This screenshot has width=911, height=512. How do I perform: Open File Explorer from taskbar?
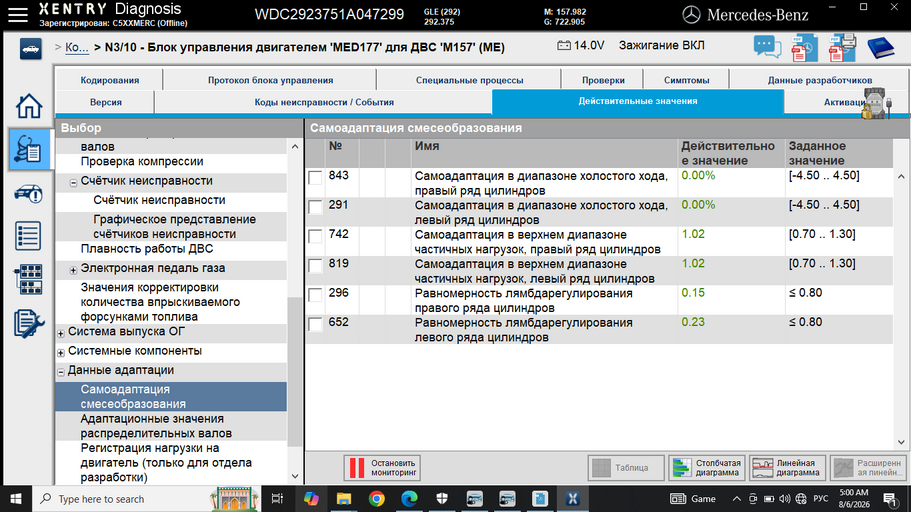coord(343,499)
